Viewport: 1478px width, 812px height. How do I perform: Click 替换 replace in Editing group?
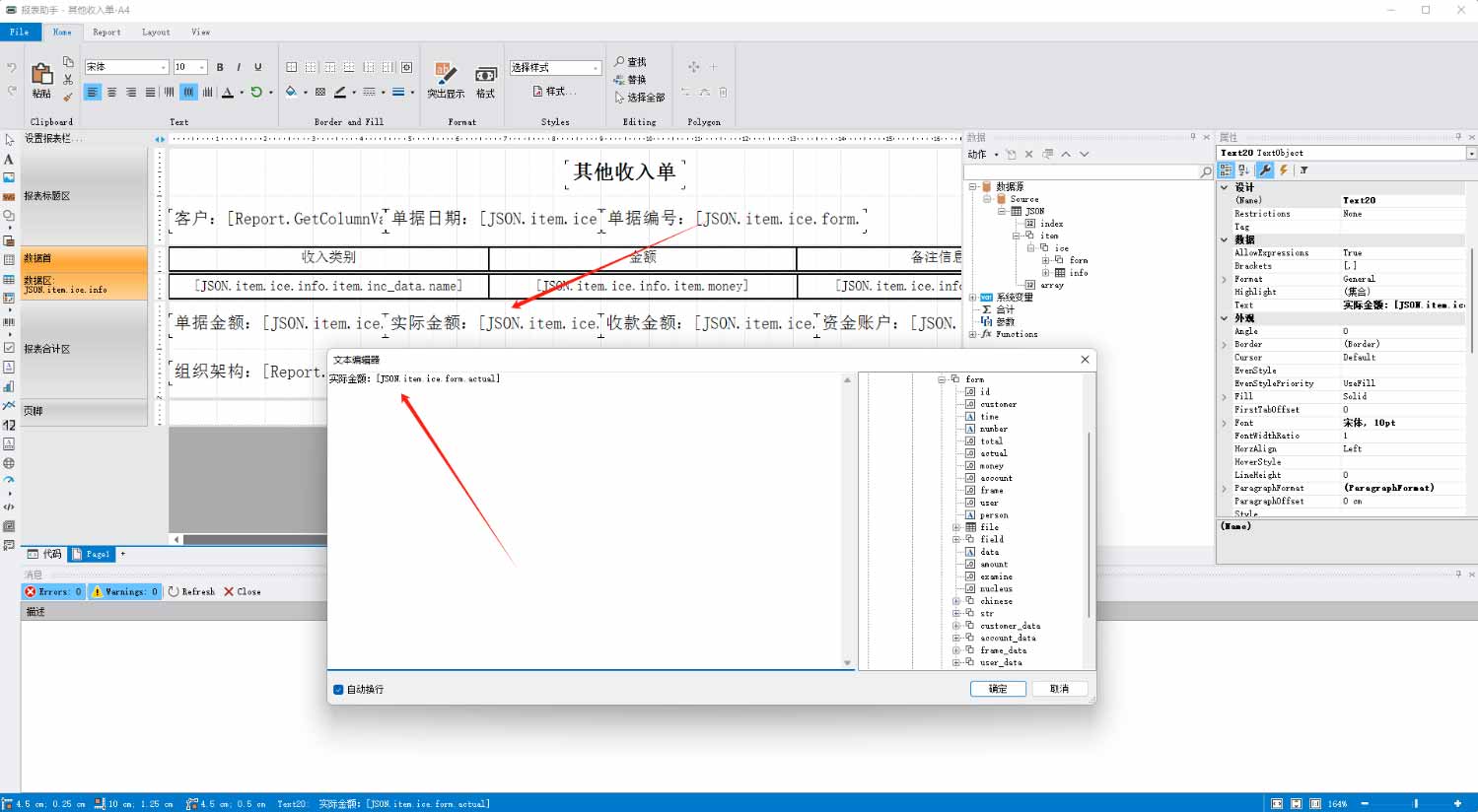click(x=630, y=79)
